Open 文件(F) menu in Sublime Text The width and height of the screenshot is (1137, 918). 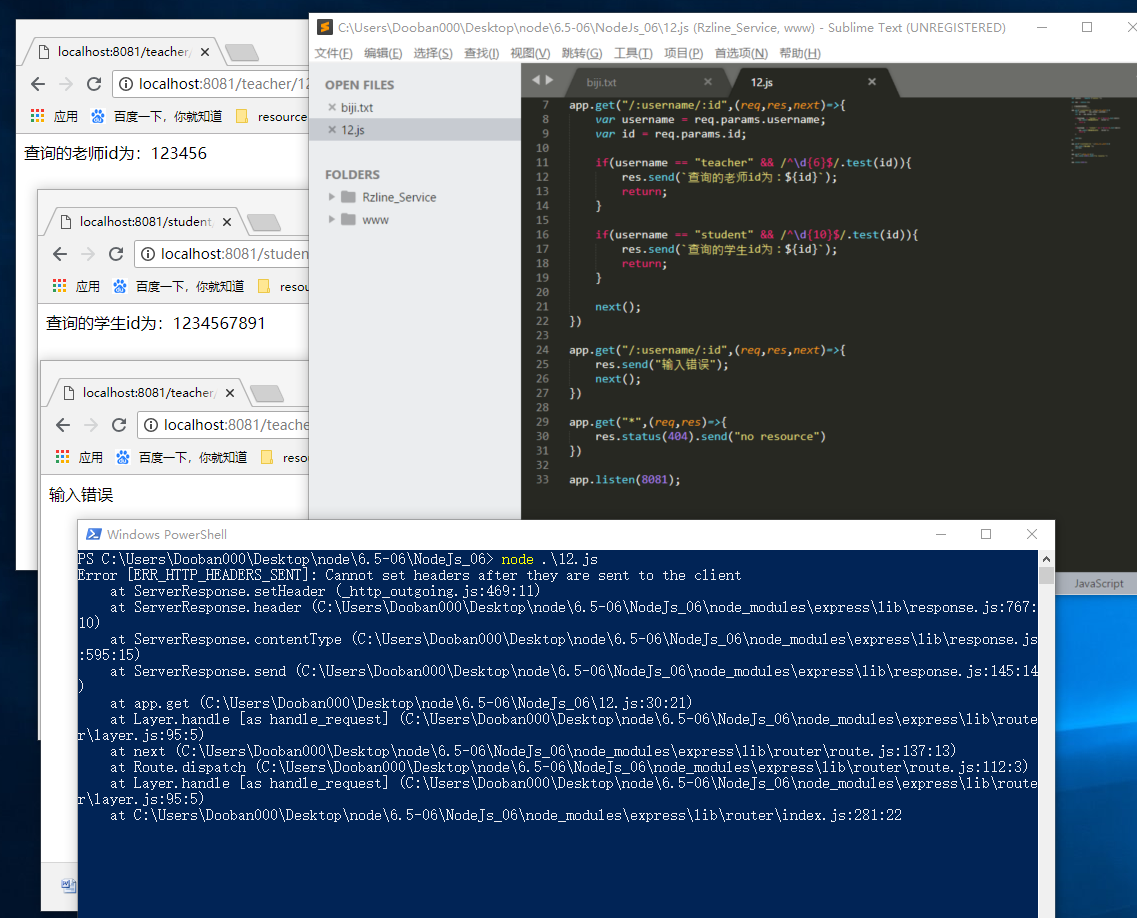[x=334, y=53]
